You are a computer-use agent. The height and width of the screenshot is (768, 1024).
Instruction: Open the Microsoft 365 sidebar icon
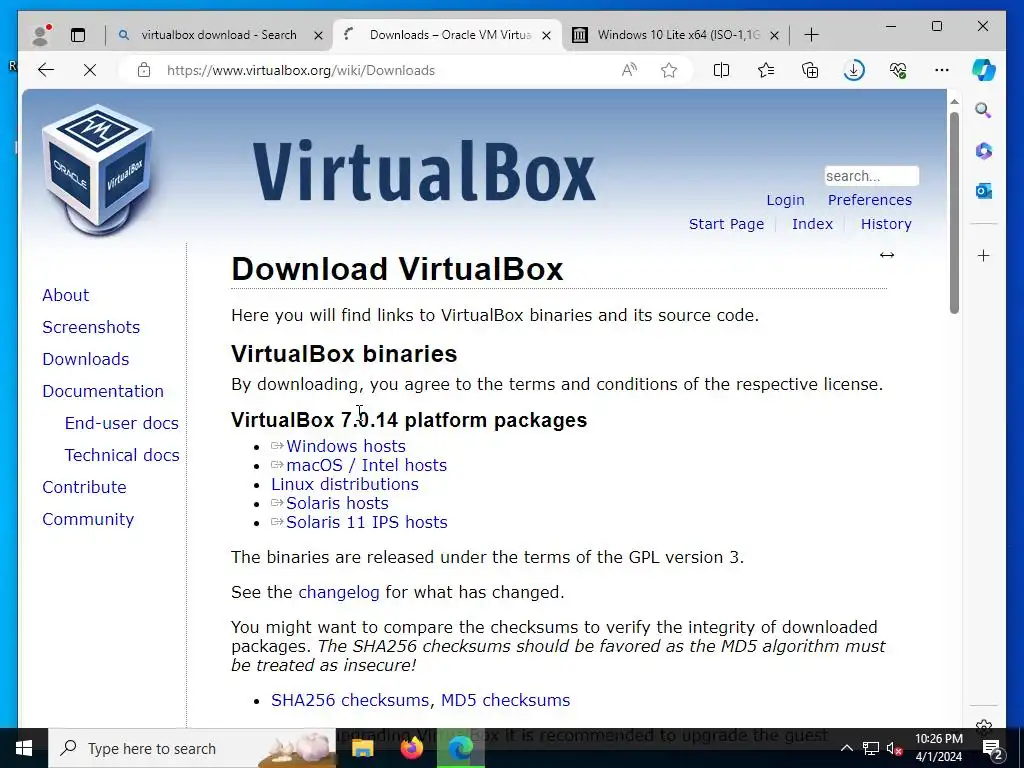(x=984, y=151)
